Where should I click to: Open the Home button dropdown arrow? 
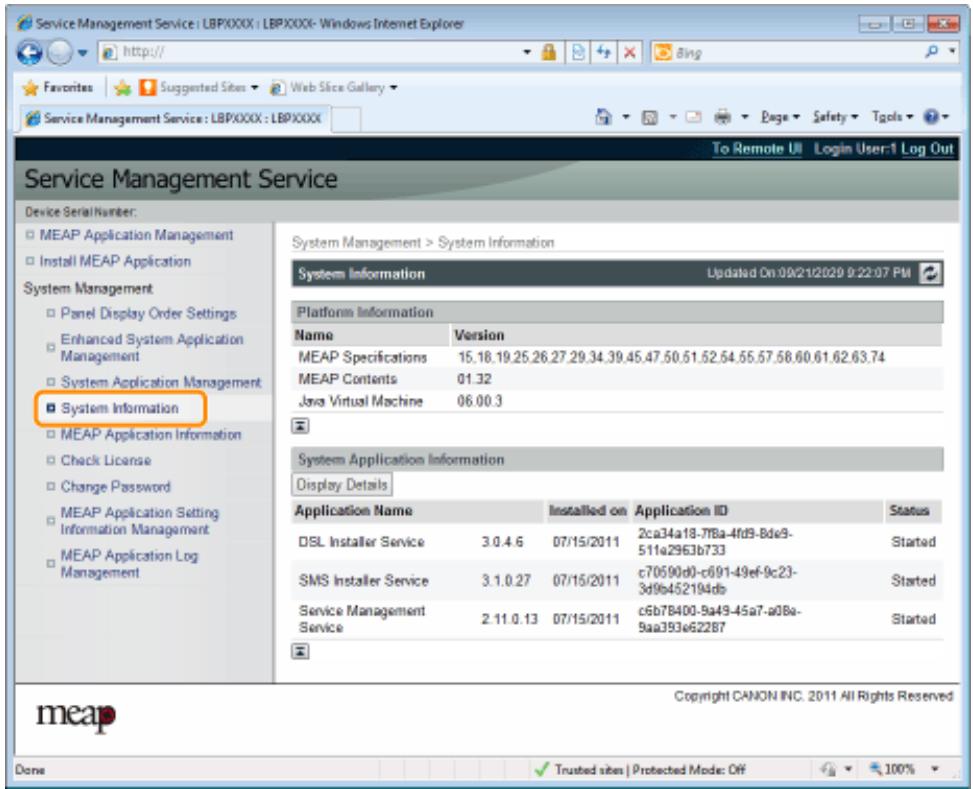[626, 117]
